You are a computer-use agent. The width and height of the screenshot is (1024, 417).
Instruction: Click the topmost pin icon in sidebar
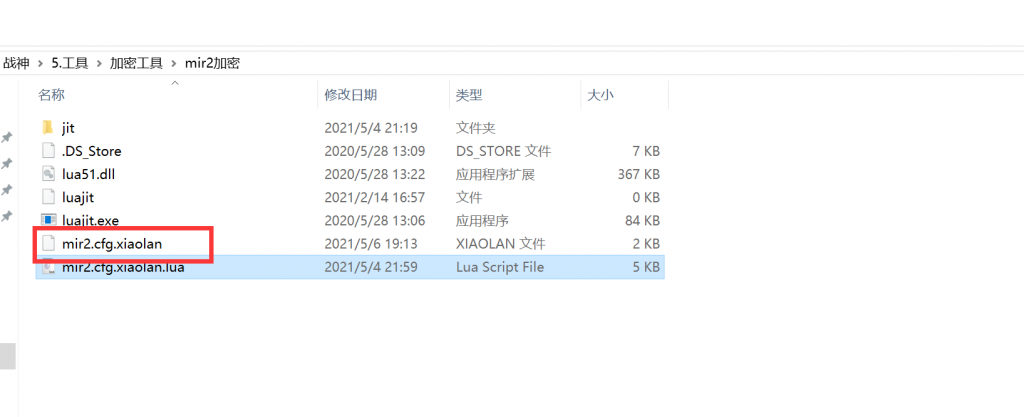[7, 137]
